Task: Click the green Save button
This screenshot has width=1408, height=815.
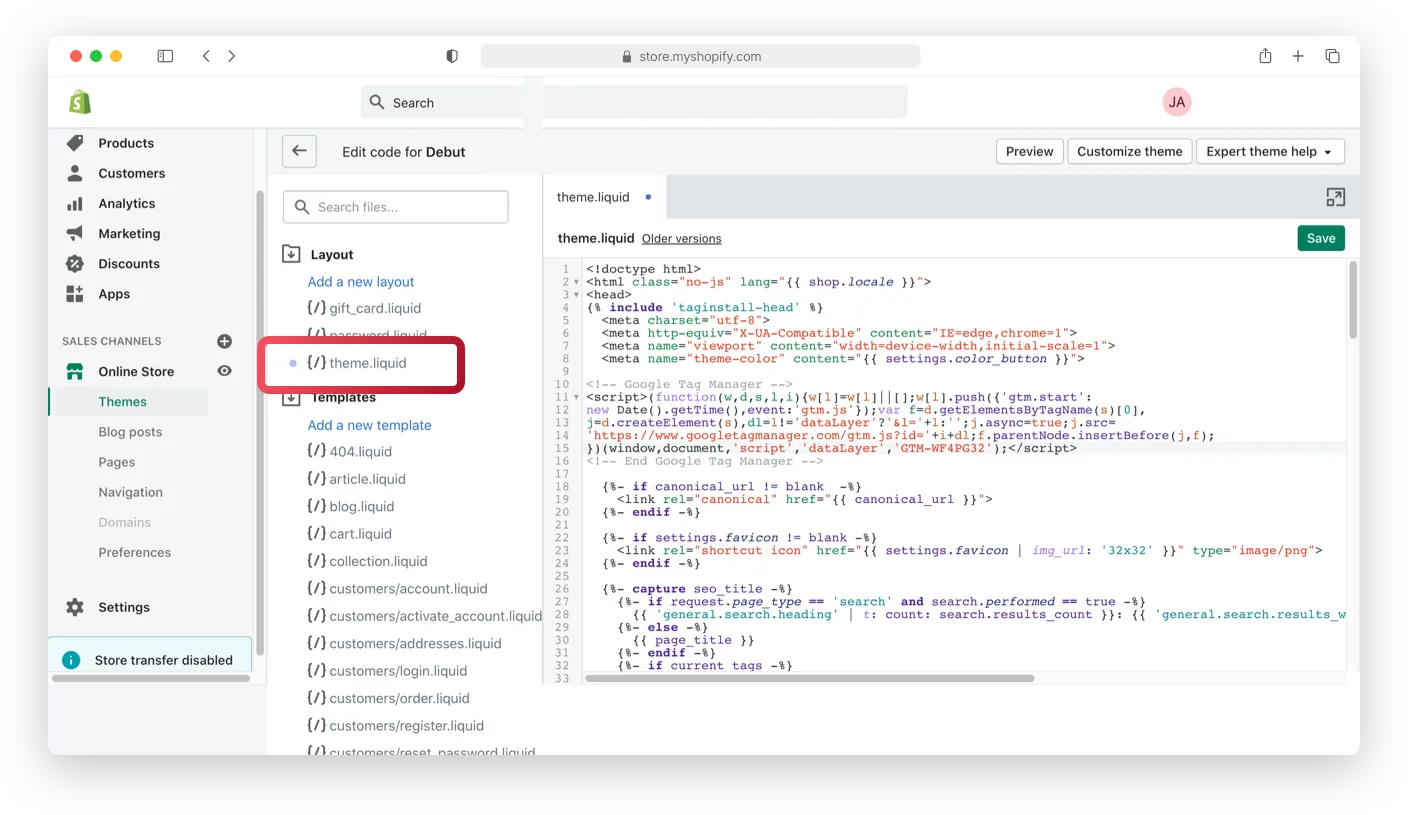Action: click(1320, 238)
